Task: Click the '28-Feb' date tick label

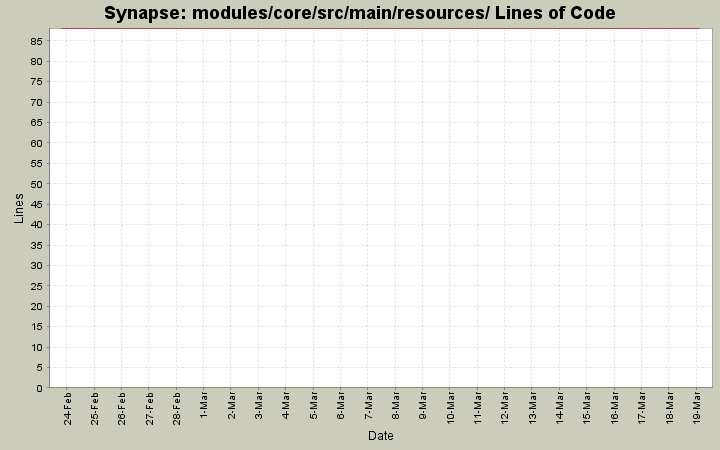Action: (177, 408)
